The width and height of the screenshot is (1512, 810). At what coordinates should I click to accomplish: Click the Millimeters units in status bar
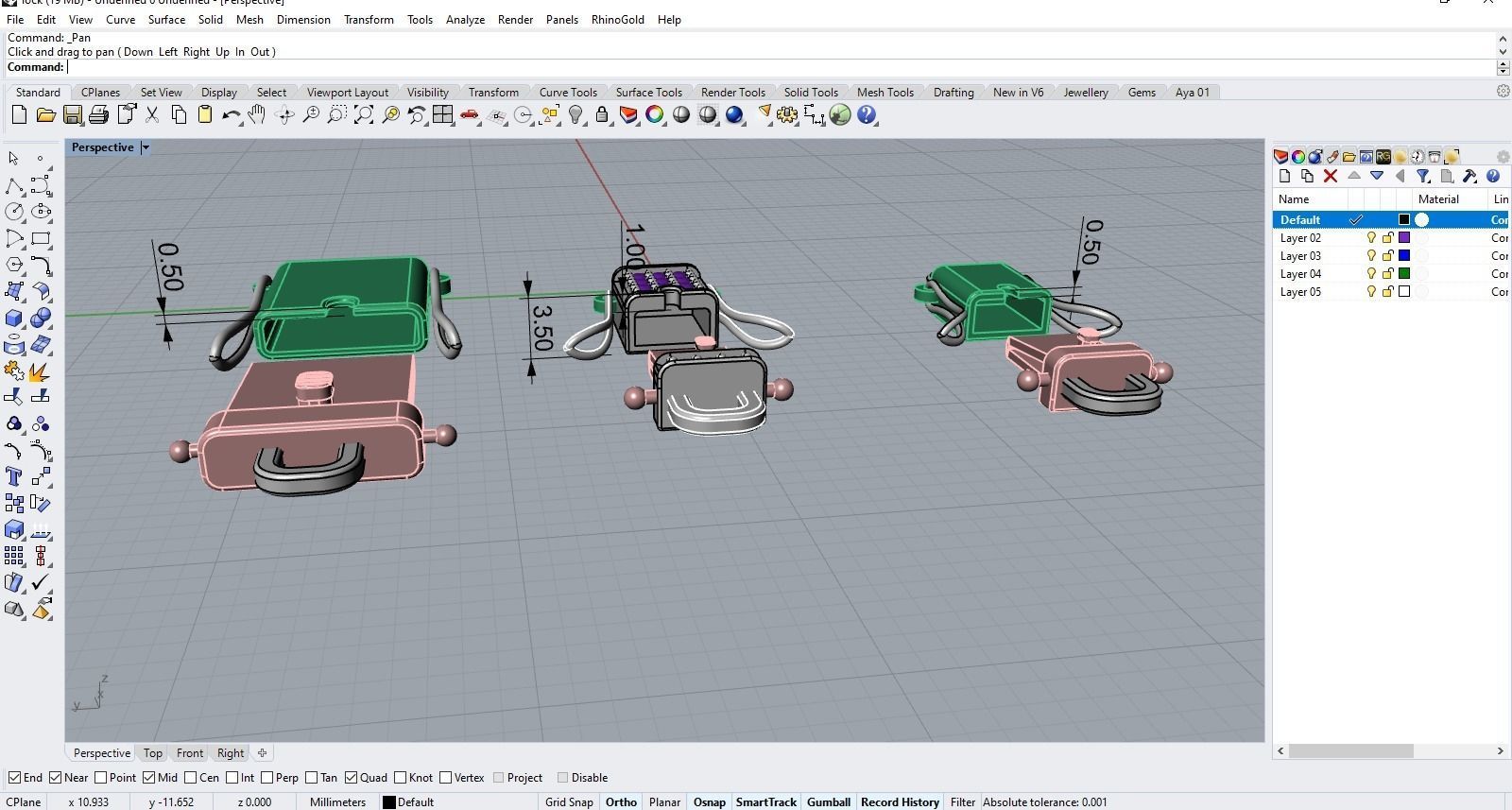pos(337,801)
